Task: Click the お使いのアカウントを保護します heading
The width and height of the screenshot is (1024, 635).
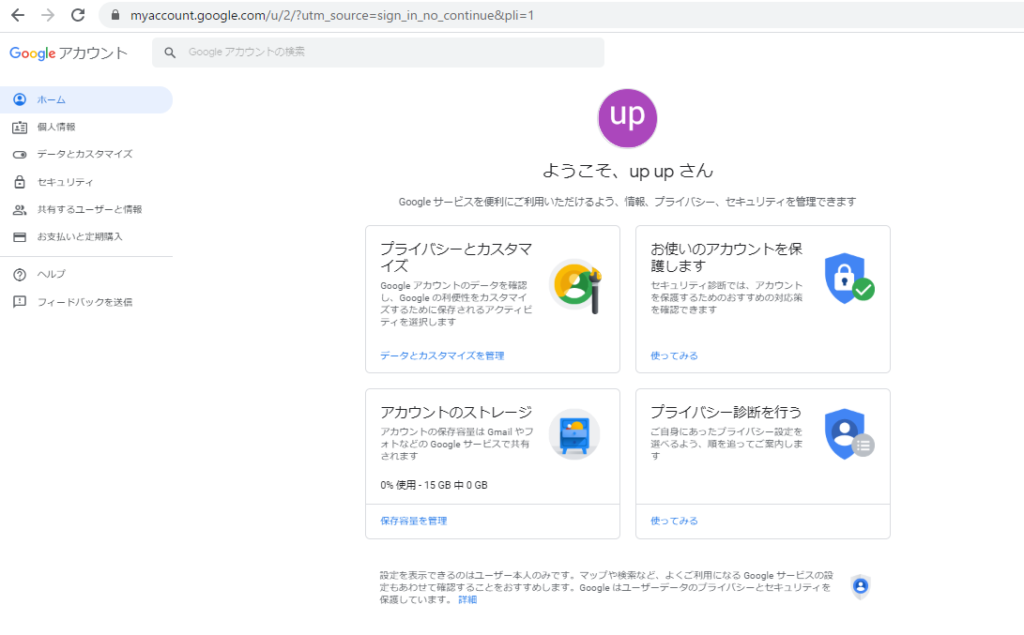Action: coord(726,257)
